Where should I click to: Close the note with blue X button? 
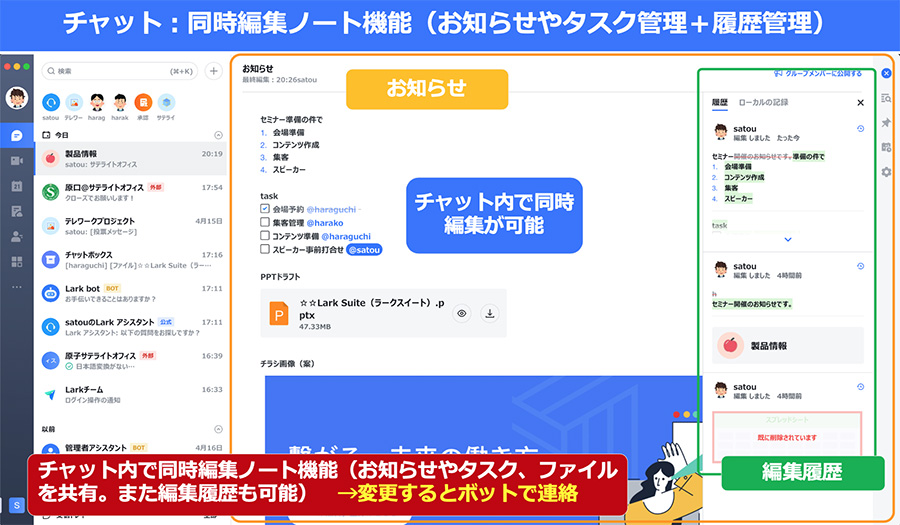pyautogui.click(x=886, y=73)
